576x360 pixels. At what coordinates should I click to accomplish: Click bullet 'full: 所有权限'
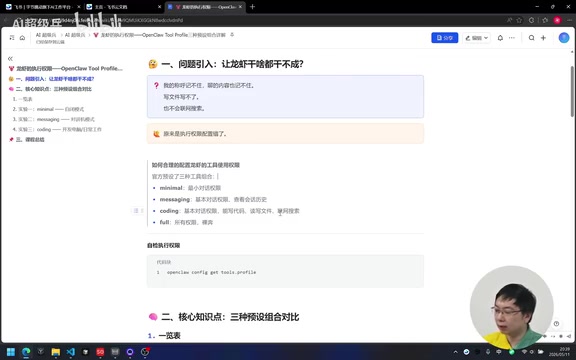(x=186, y=222)
